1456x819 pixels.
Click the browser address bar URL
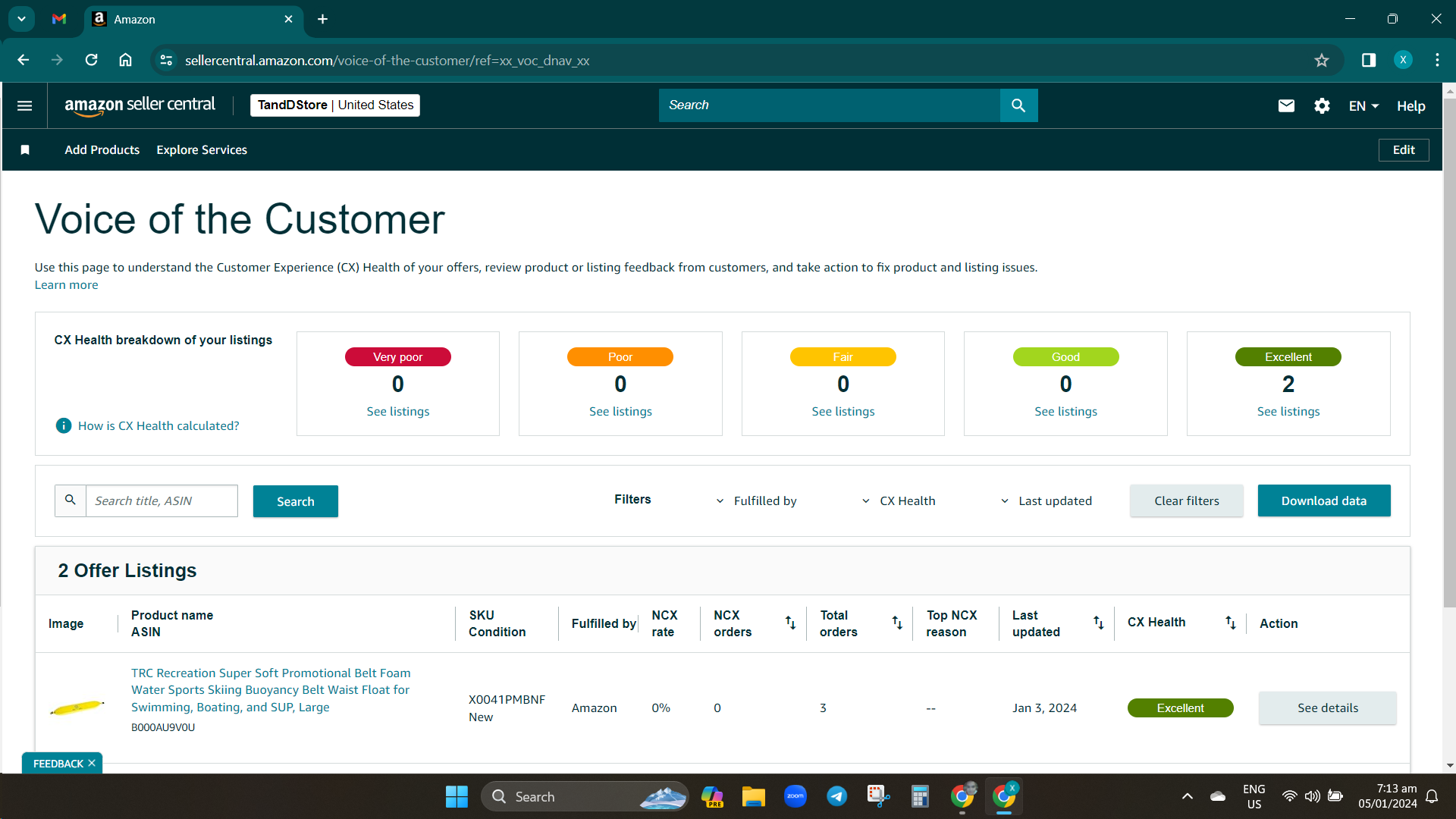tap(387, 60)
